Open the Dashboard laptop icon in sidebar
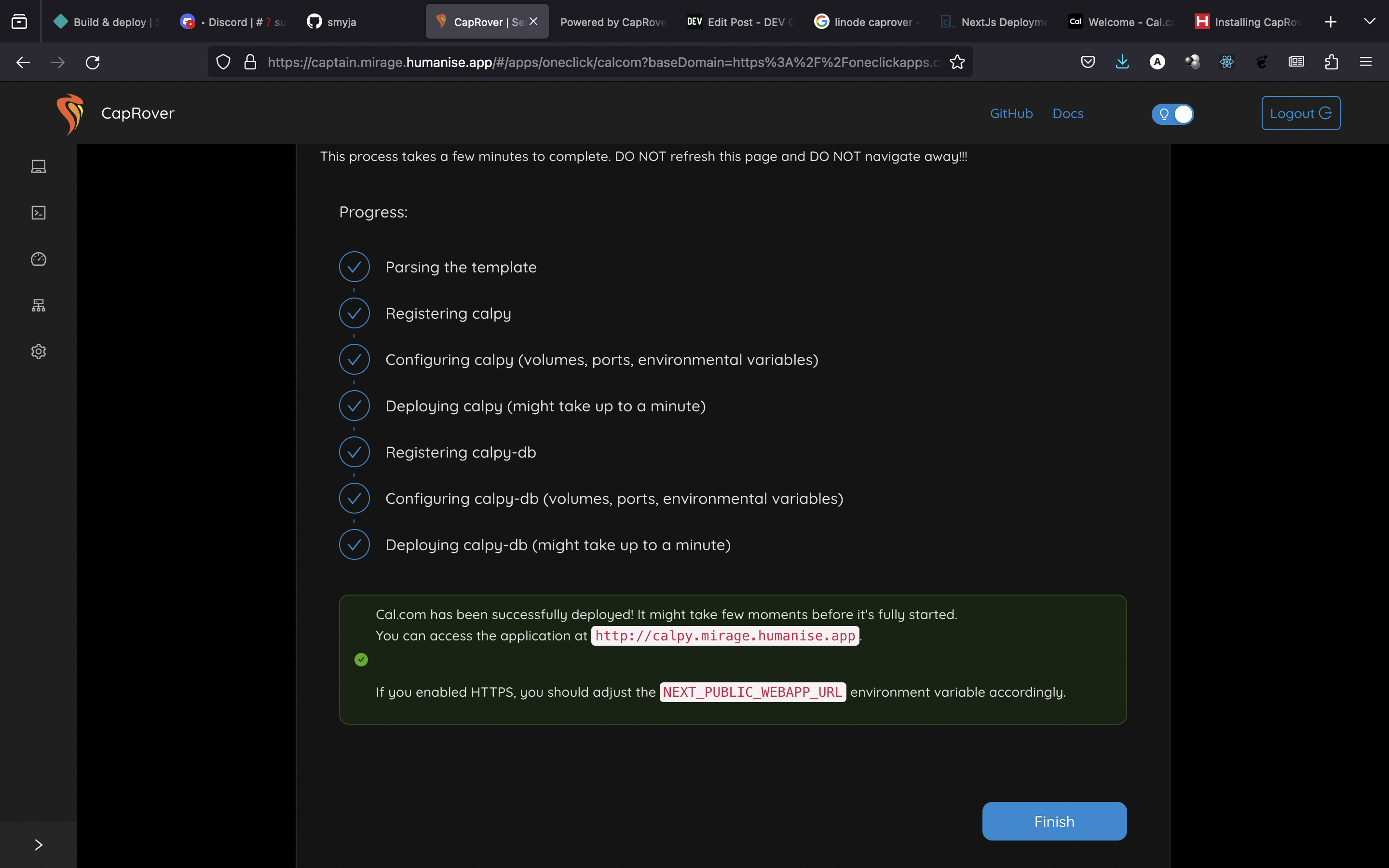The image size is (1389, 868). [x=39, y=166]
